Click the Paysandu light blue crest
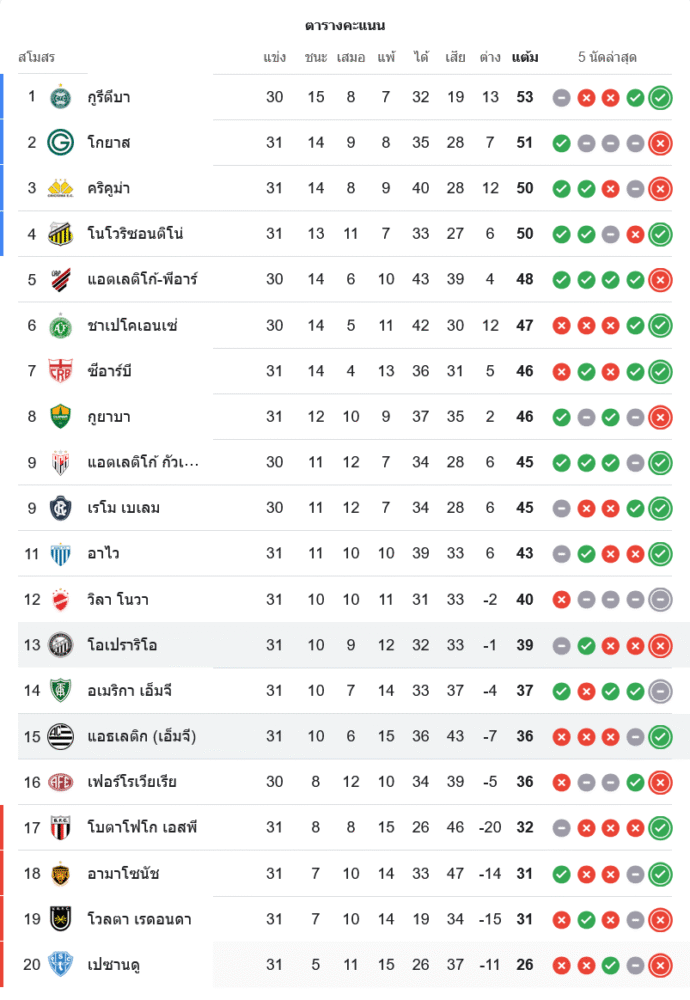 (61, 965)
